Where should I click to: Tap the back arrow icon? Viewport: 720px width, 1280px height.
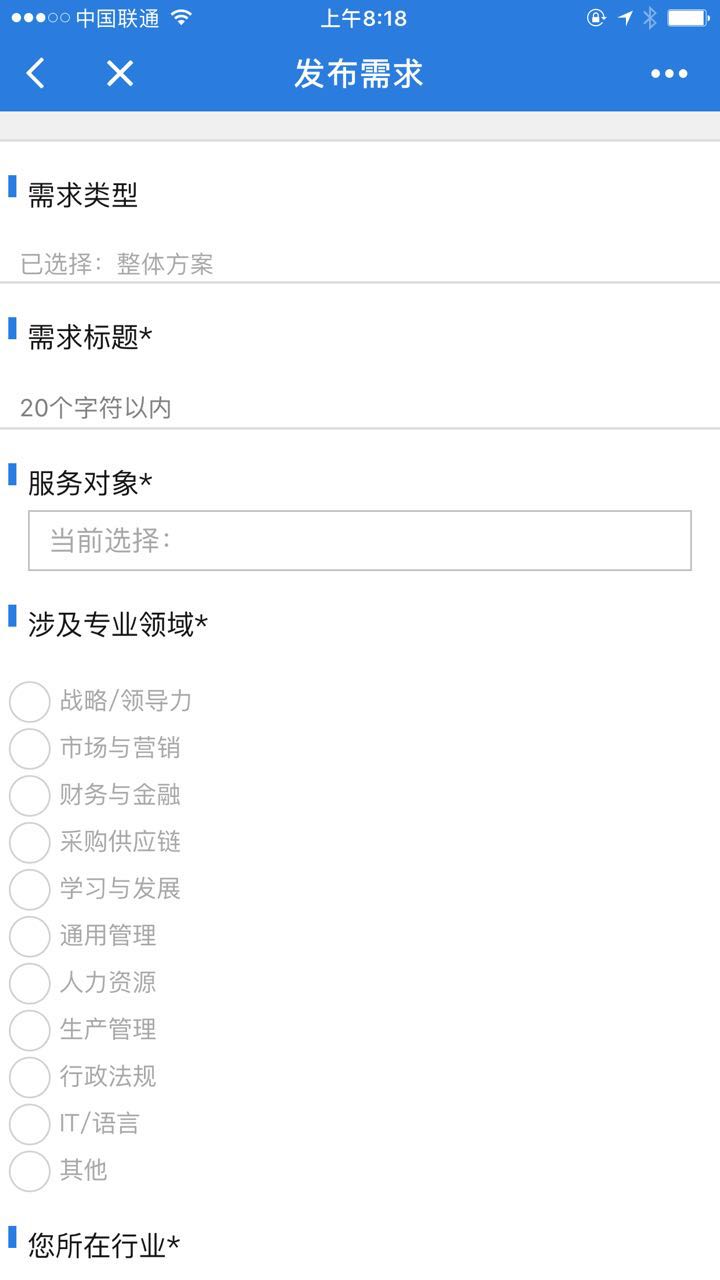36,73
